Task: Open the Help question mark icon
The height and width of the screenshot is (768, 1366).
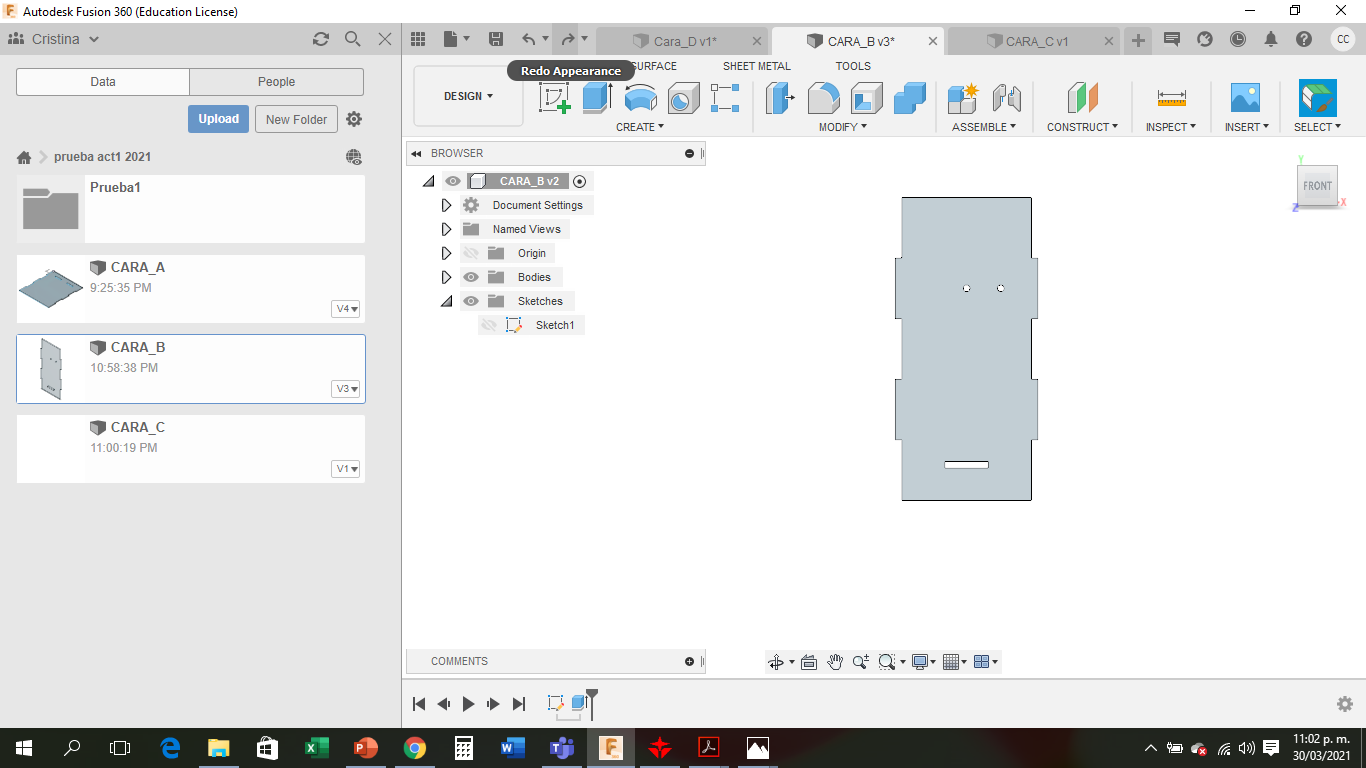Action: [x=1304, y=39]
